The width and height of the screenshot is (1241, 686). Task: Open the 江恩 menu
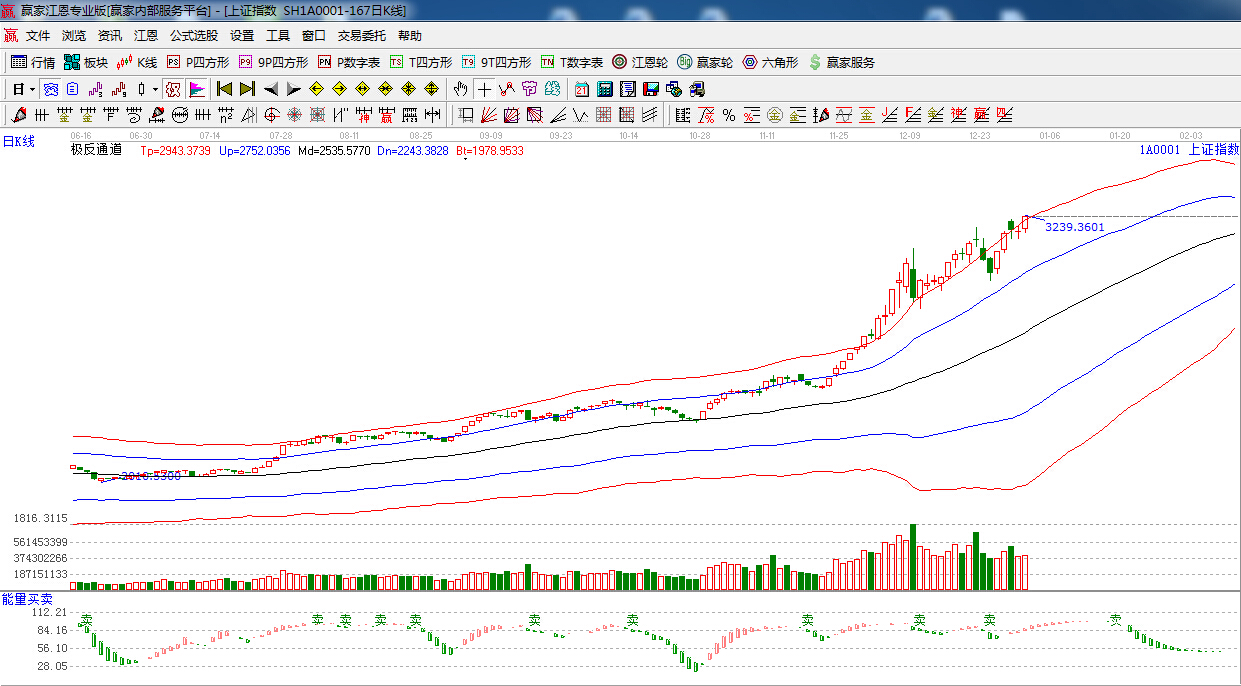[x=146, y=36]
